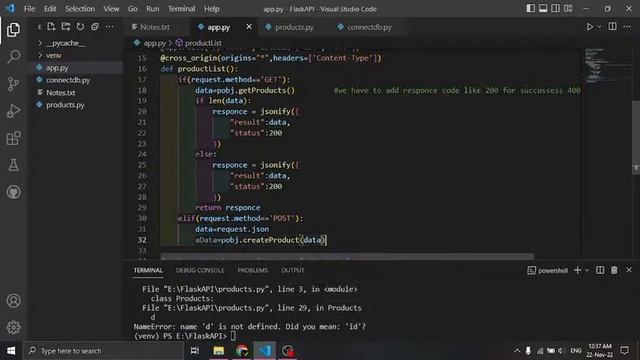Split the editor right
Screen dimensions: 640x360
[613, 27]
